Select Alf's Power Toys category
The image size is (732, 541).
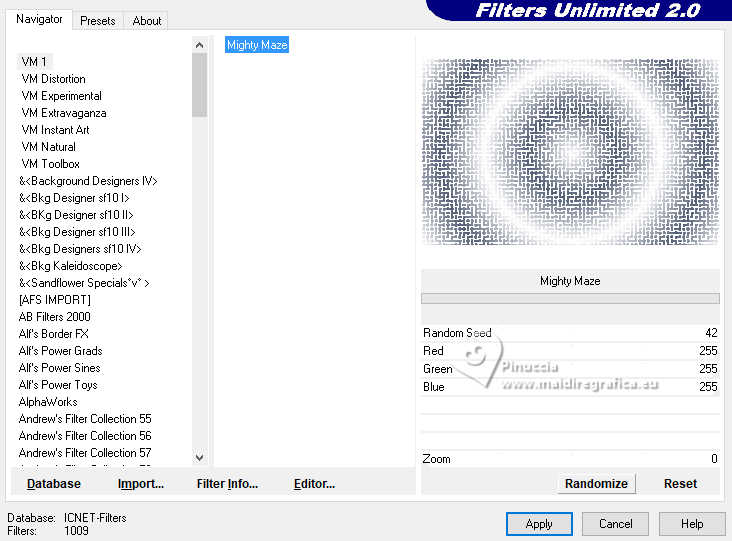[58, 385]
